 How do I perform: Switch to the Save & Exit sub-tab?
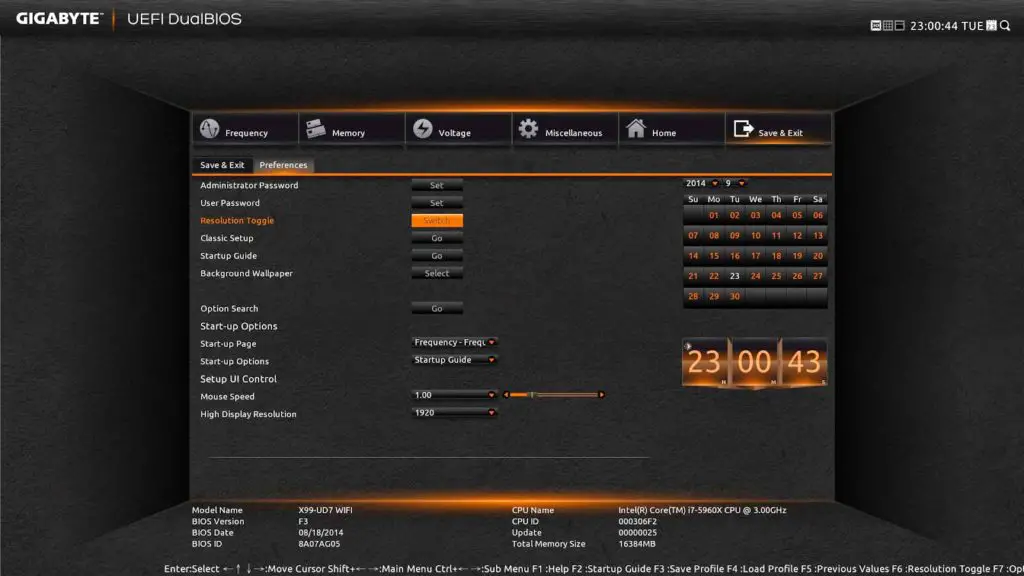(x=222, y=165)
